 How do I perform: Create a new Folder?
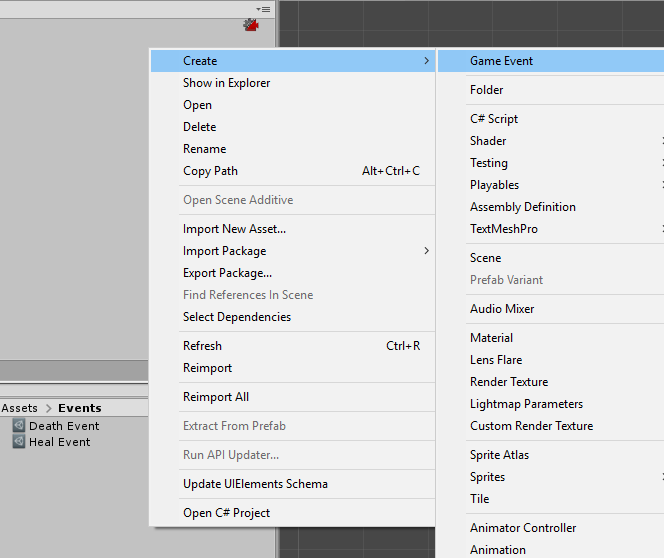tap(551, 90)
